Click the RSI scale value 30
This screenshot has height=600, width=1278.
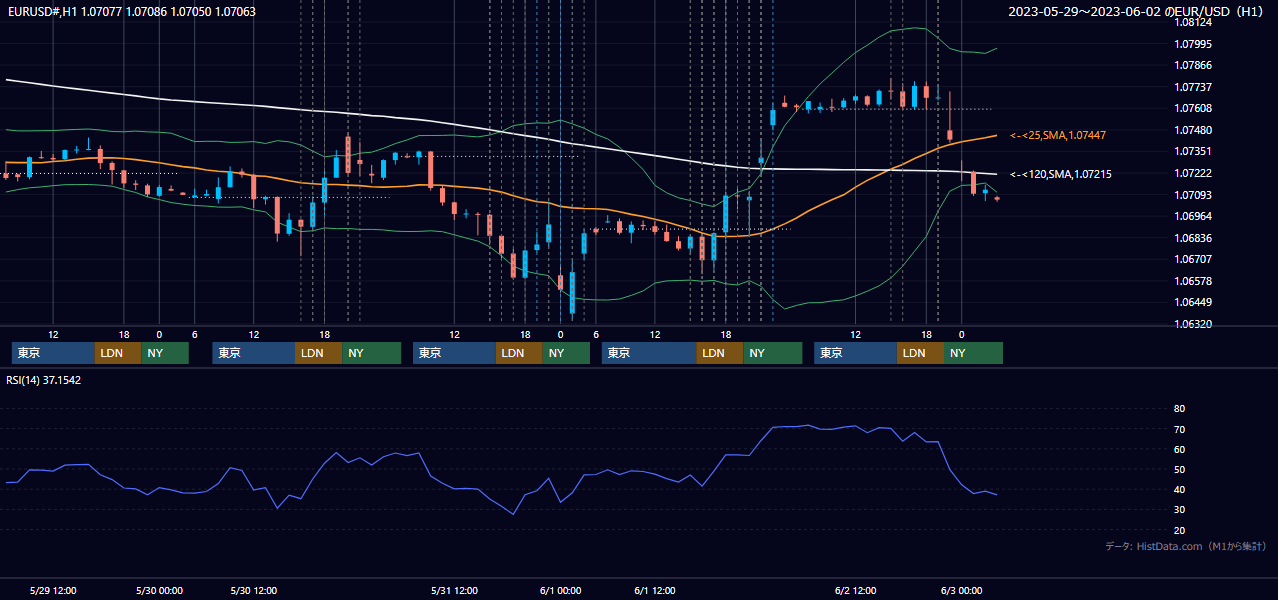(x=1179, y=510)
